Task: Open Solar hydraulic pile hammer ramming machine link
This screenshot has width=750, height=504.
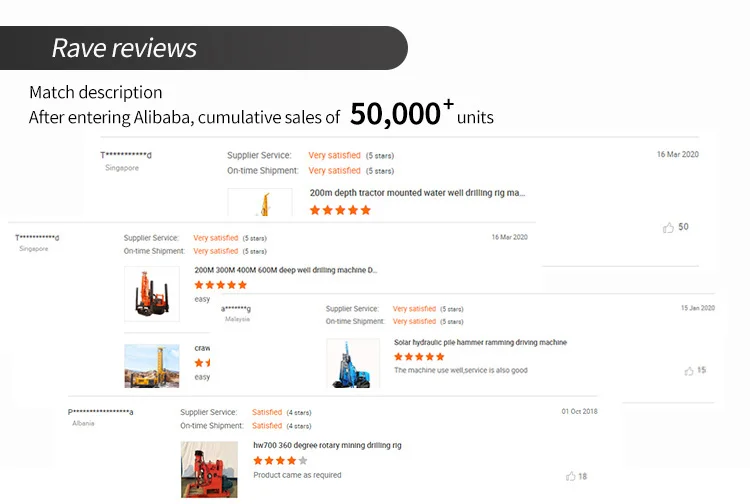Action: tap(480, 342)
